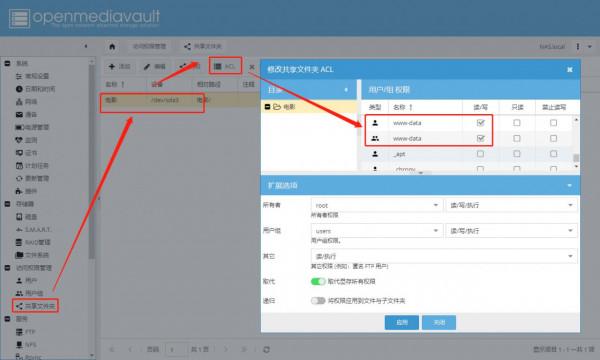Toggle read-only for www-data user row
Screen dimensions: 600x360
pos(517,123)
